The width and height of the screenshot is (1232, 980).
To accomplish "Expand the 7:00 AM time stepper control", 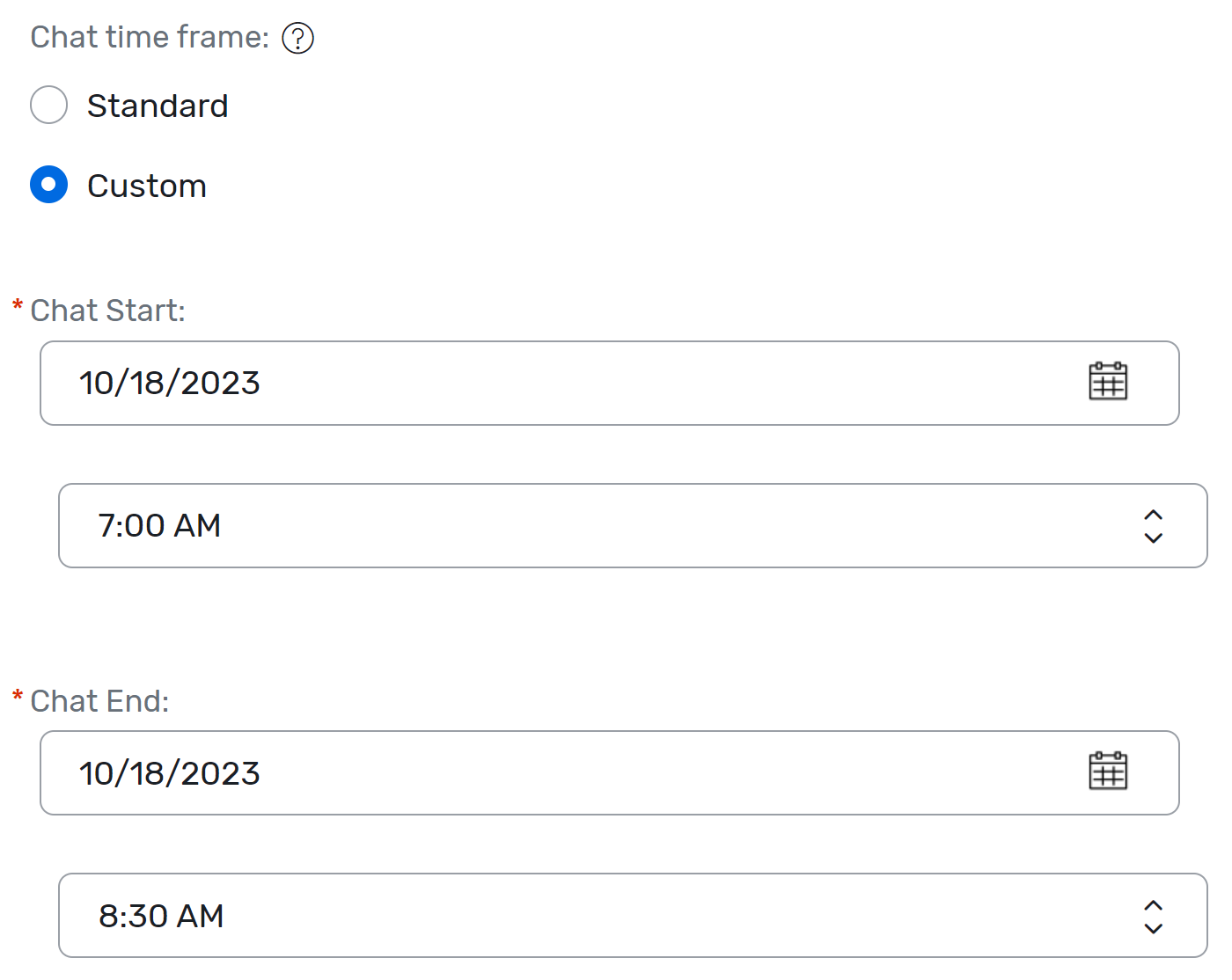I will tap(1154, 525).
